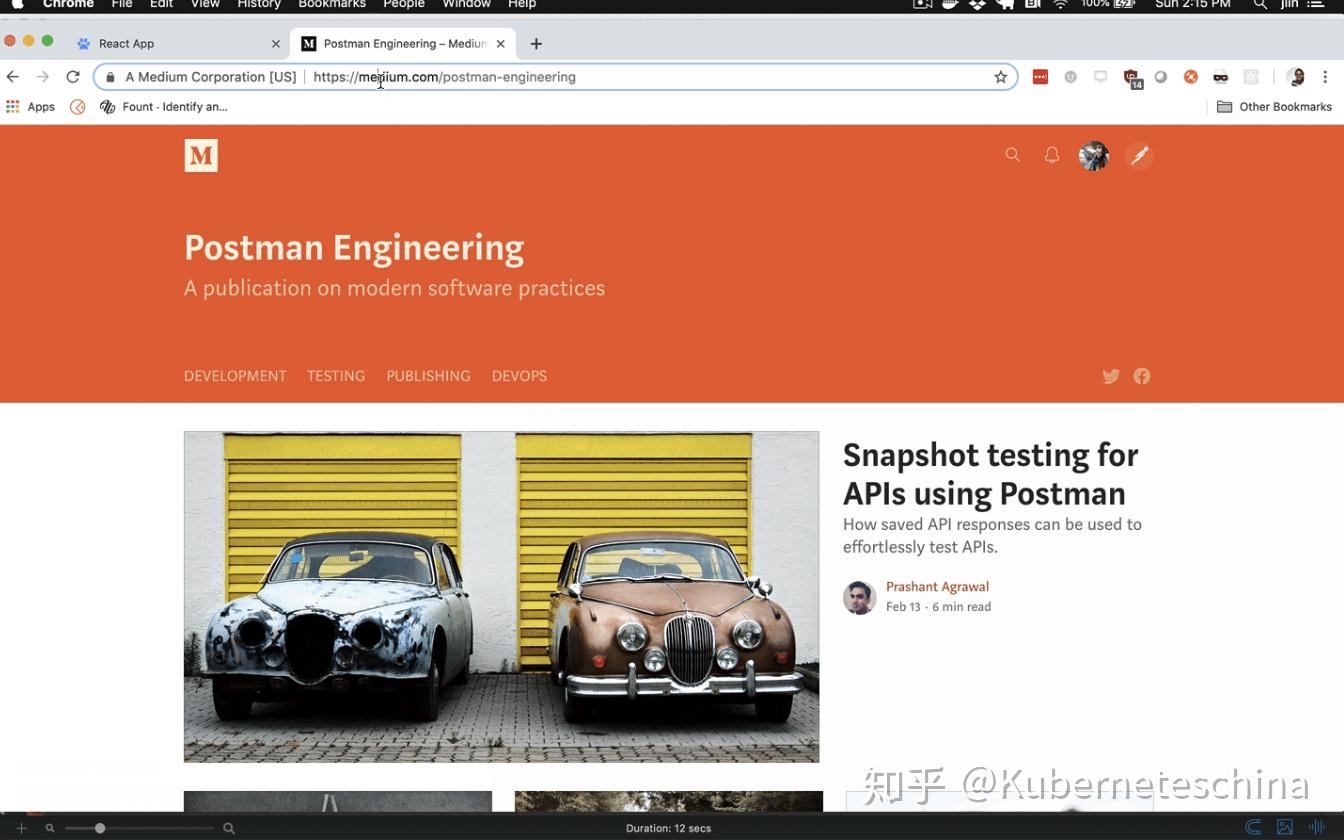Click the red LastPass extension icon
The image size is (1344, 840).
point(1040,77)
